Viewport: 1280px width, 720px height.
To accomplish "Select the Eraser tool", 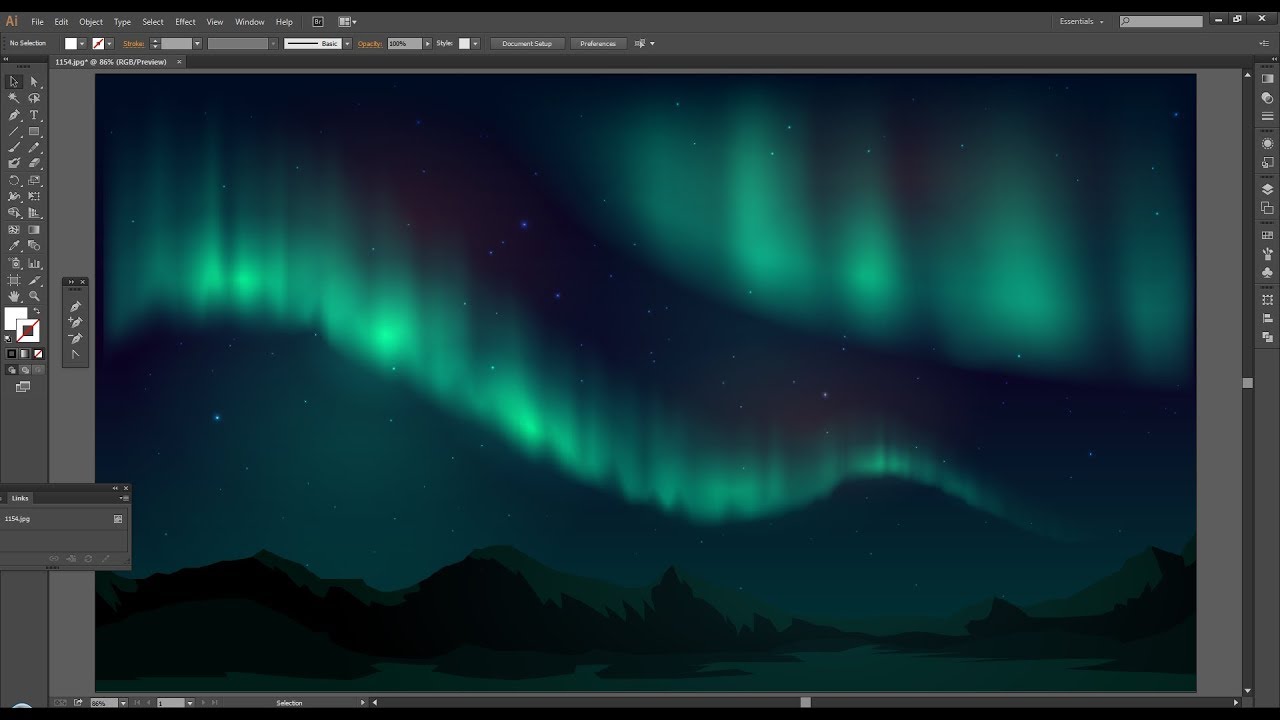I will tap(34, 163).
